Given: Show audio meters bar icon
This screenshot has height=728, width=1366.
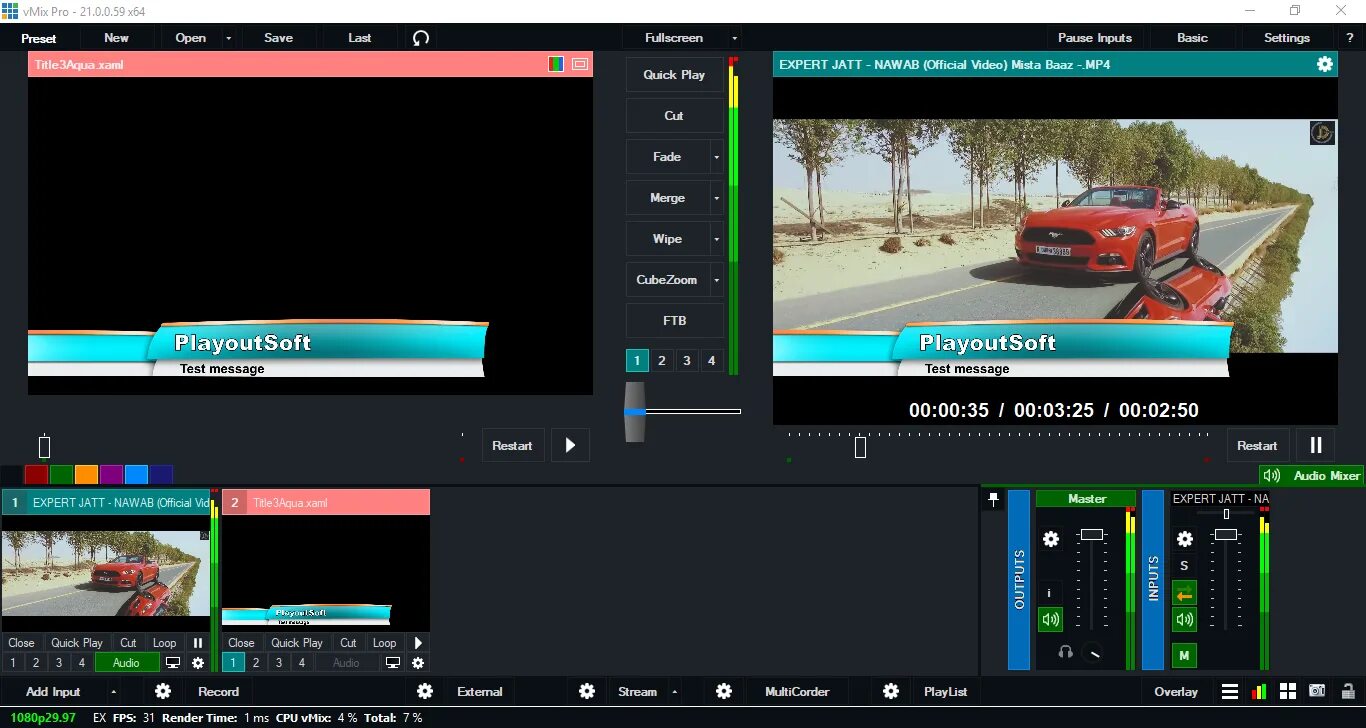Looking at the screenshot, I should pyautogui.click(x=1259, y=691).
